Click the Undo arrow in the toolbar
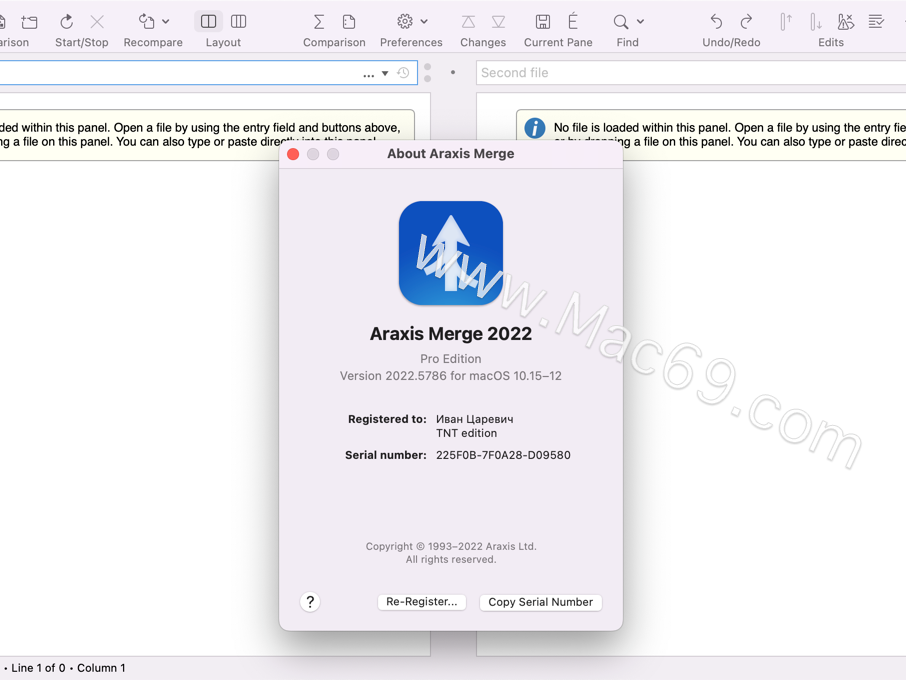 coord(716,20)
